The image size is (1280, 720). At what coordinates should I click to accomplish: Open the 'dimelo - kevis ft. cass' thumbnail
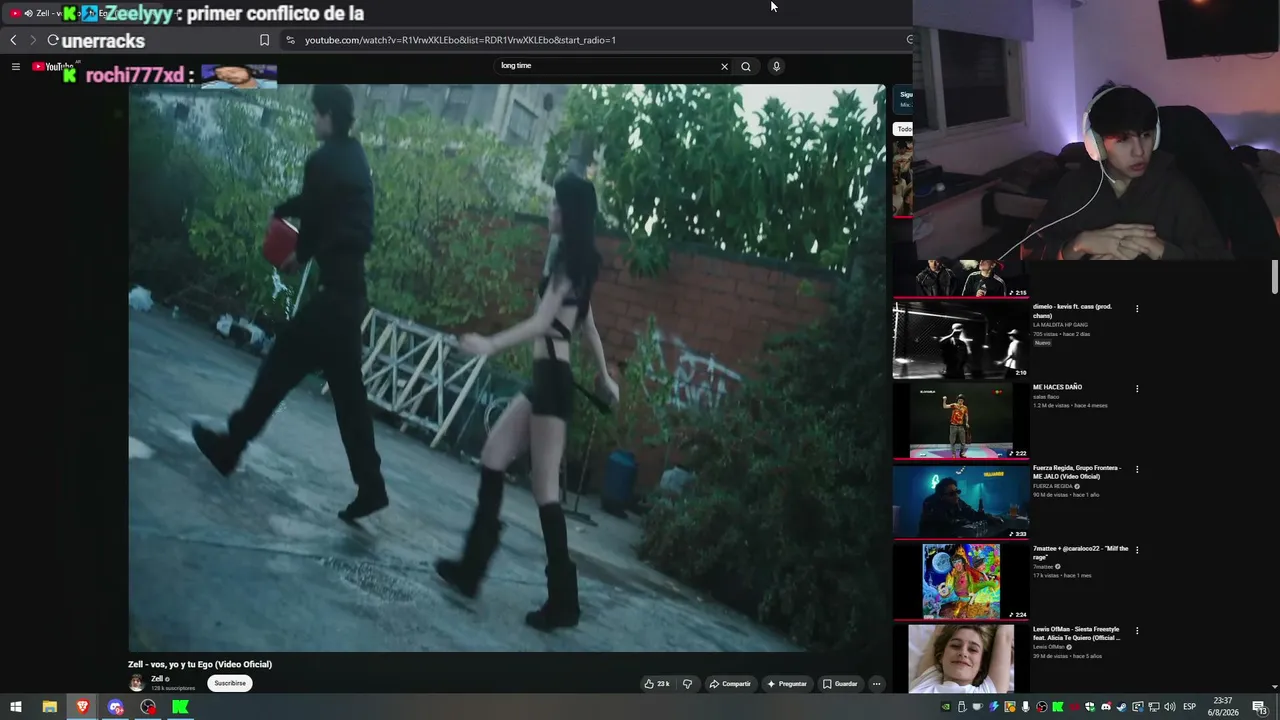(961, 340)
